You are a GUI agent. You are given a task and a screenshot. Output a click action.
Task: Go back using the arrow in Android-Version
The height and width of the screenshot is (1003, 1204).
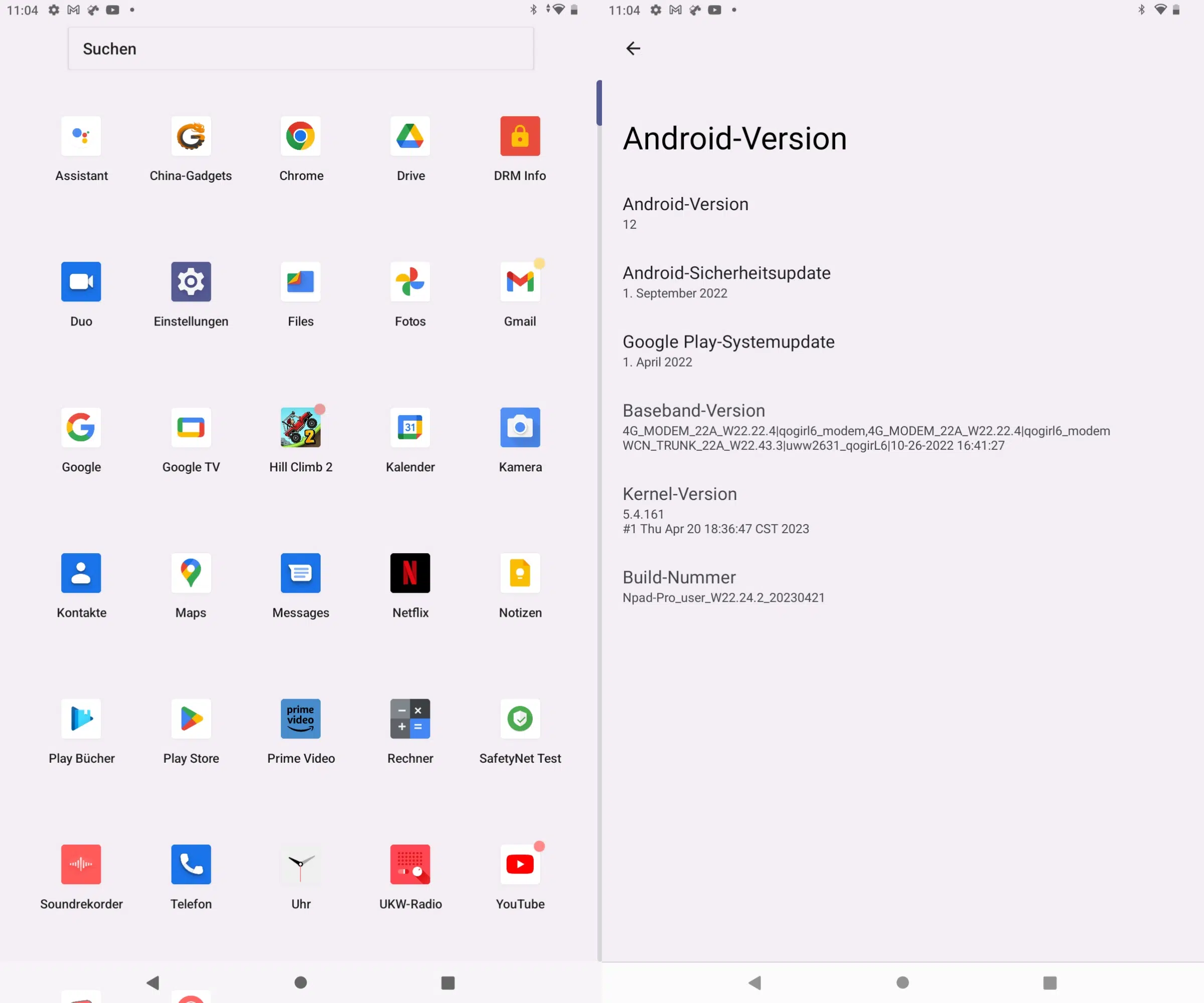tap(633, 49)
